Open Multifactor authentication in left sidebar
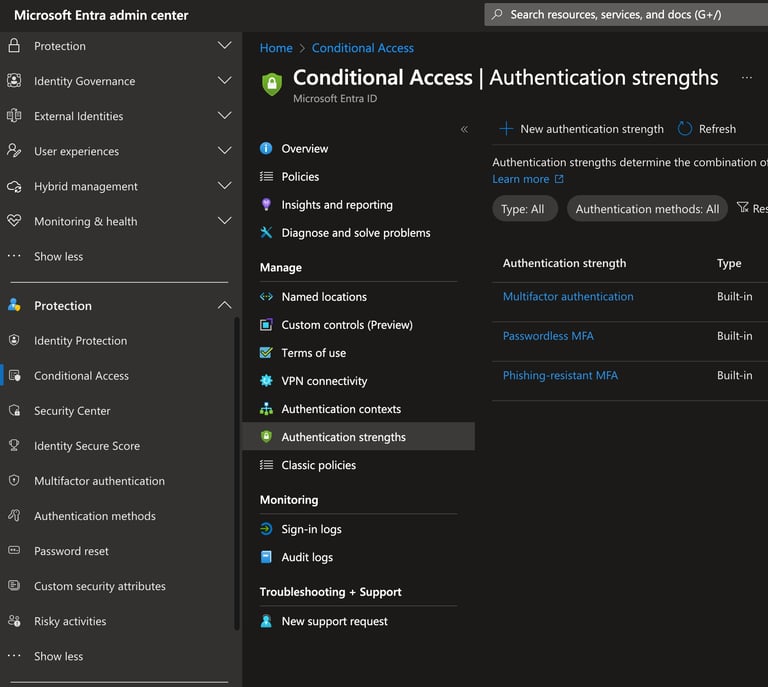Image resolution: width=768 pixels, height=687 pixels. pyautogui.click(x=99, y=481)
